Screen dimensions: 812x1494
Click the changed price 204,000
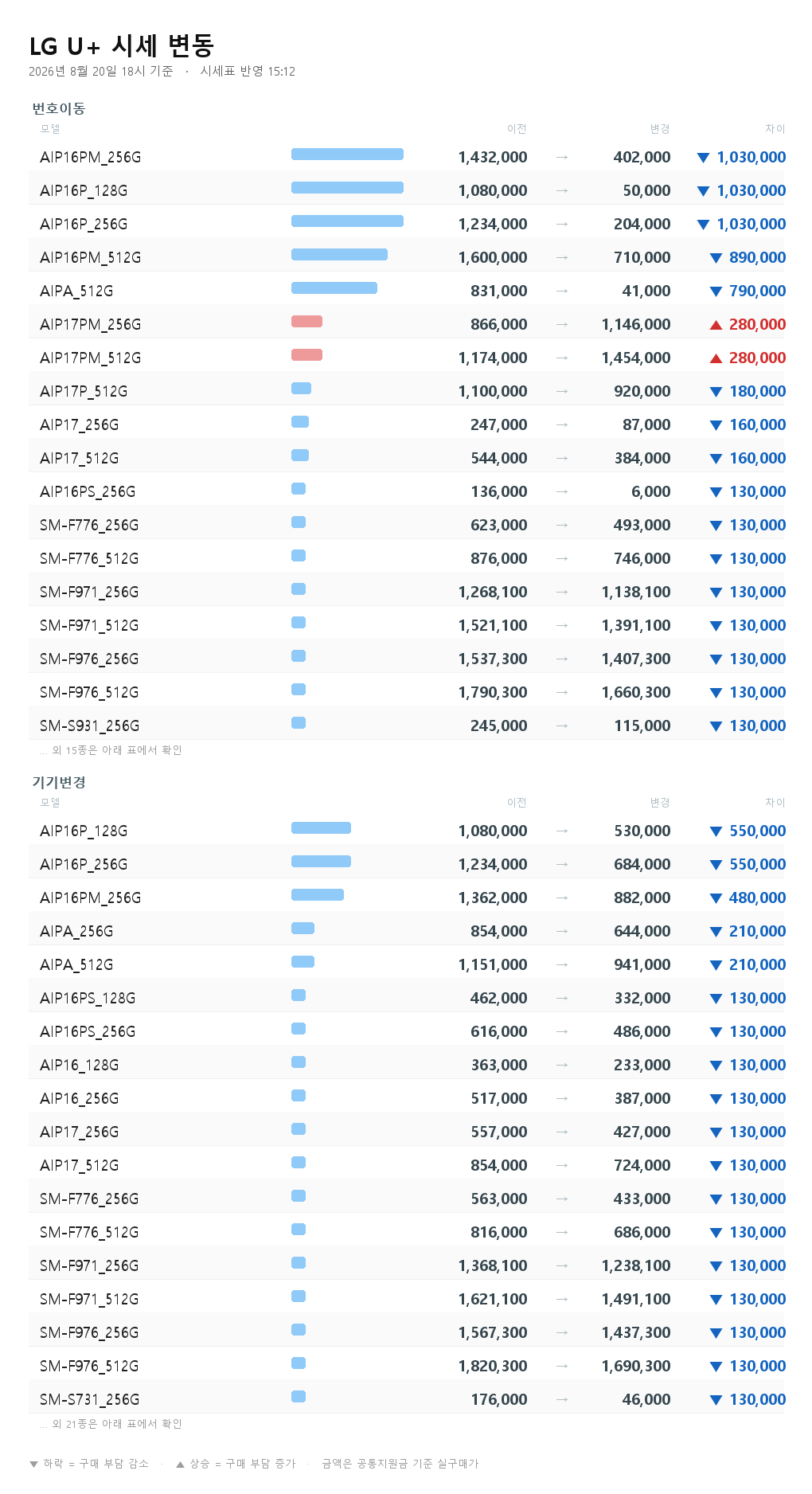(x=642, y=225)
